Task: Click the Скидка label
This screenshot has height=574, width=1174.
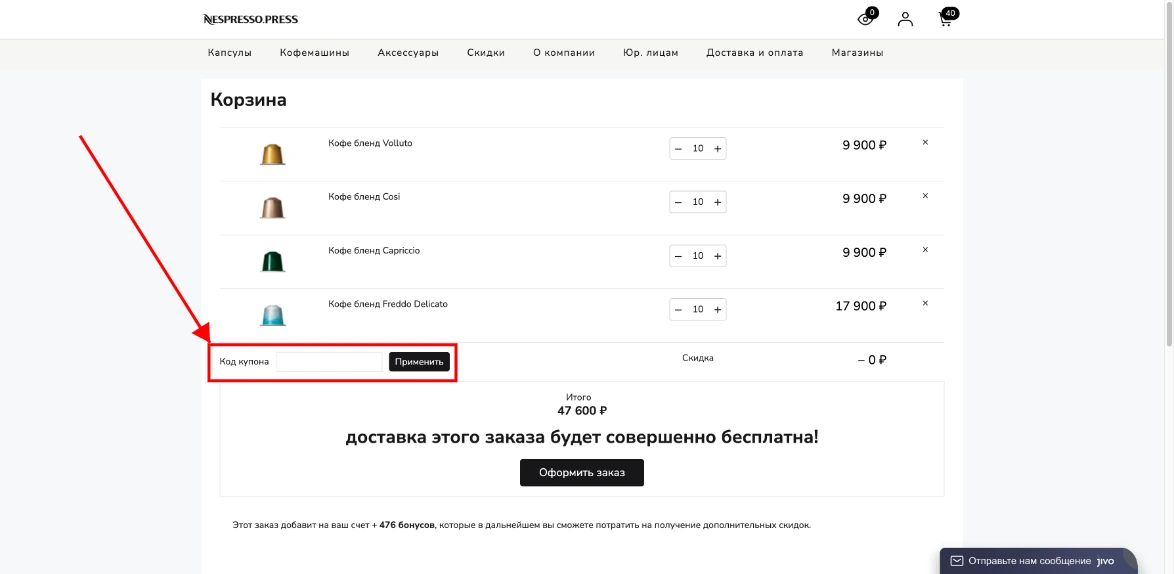Action: 698,358
